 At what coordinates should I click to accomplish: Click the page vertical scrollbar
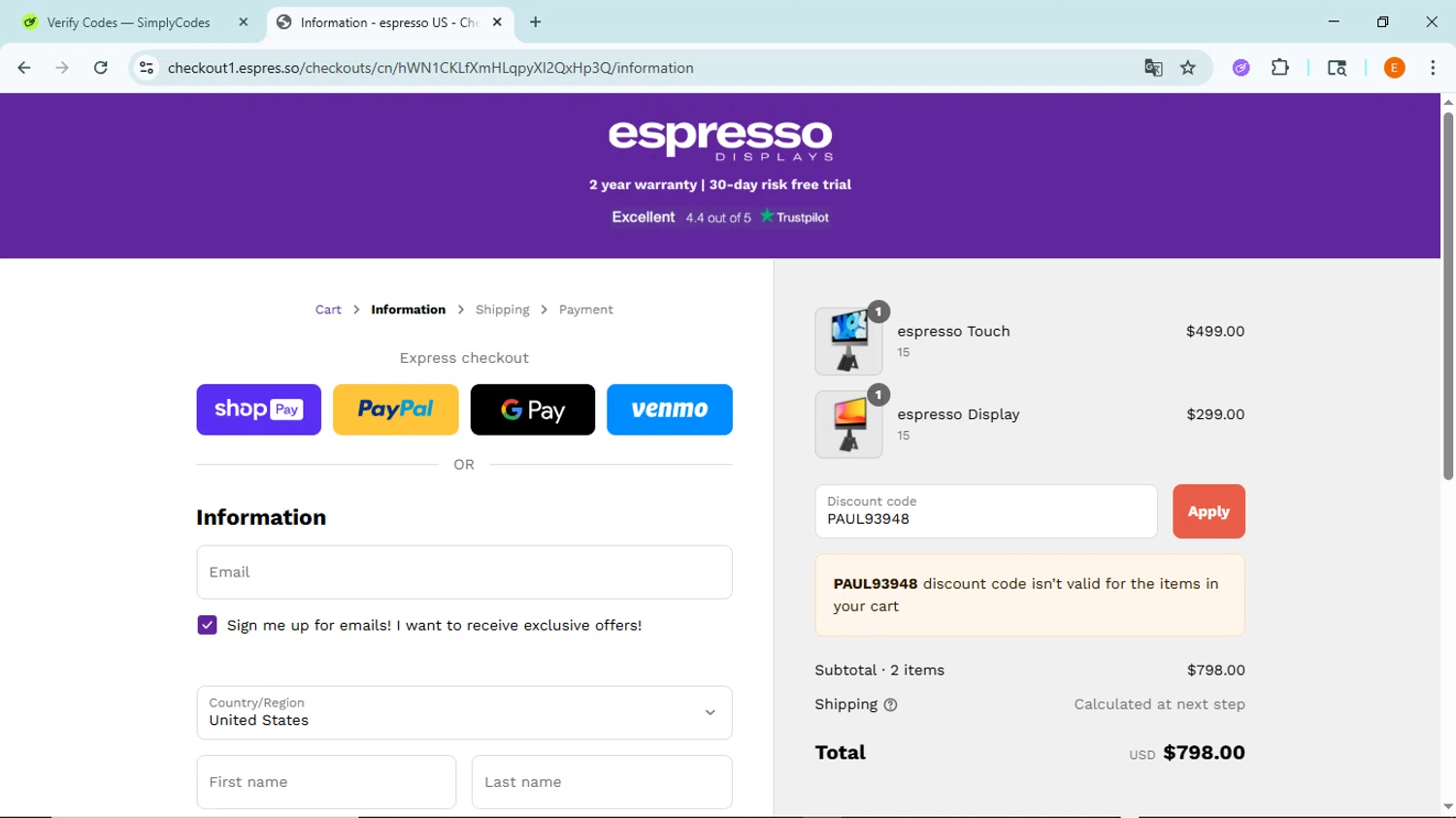[1447, 296]
